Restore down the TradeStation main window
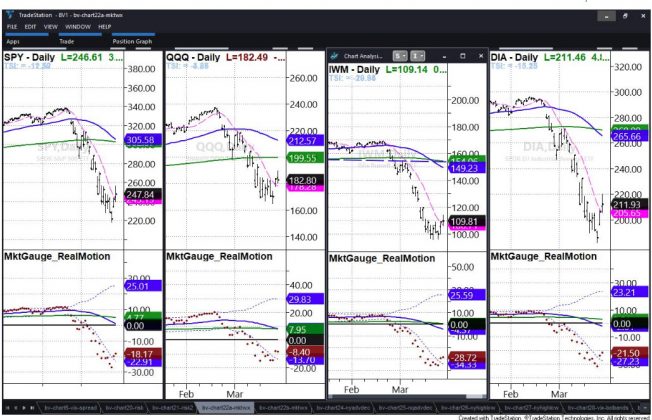Image resolution: width=652 pixels, height=420 pixels. coord(625,16)
